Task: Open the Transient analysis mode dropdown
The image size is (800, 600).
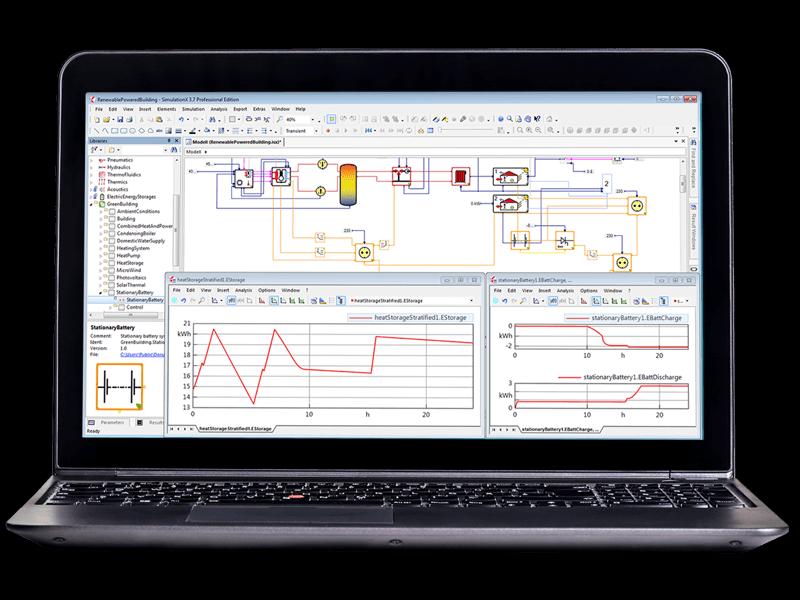Action: [316, 131]
